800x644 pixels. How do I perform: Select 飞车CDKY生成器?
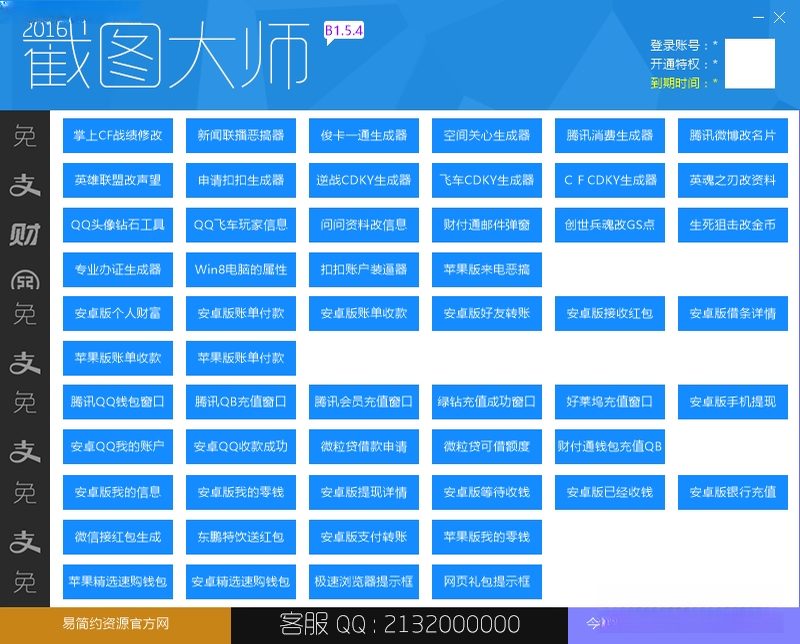click(487, 180)
